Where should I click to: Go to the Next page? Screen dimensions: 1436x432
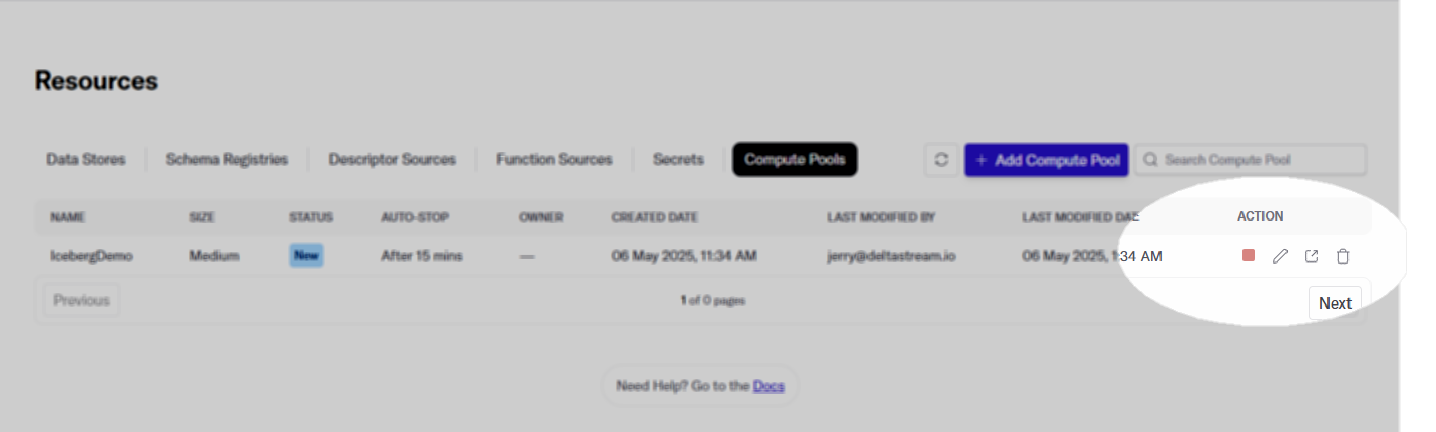(1335, 303)
